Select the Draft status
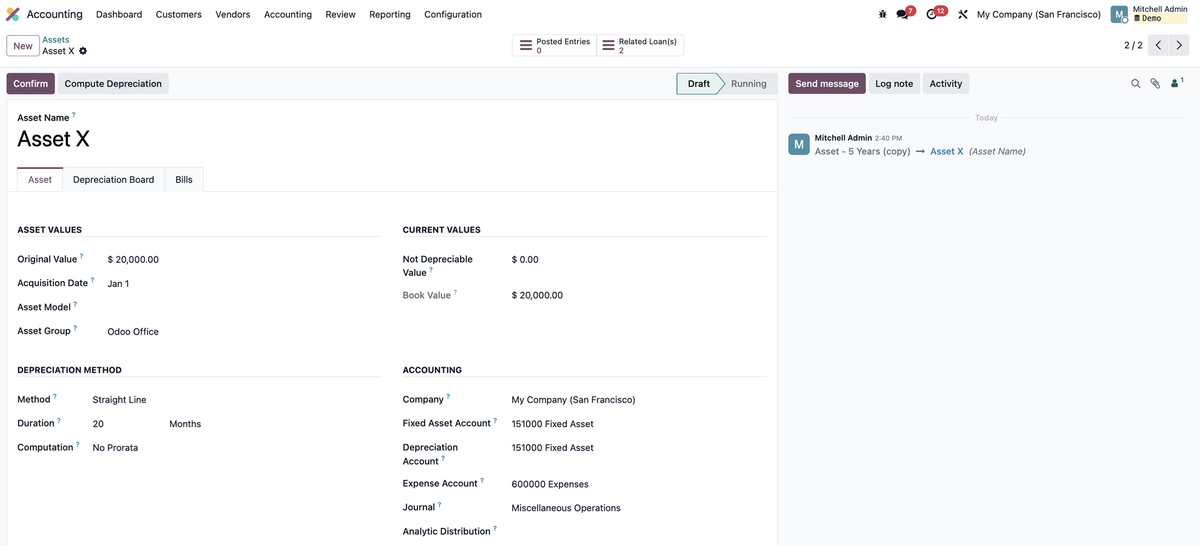Image resolution: width=1200 pixels, height=546 pixels. click(699, 84)
